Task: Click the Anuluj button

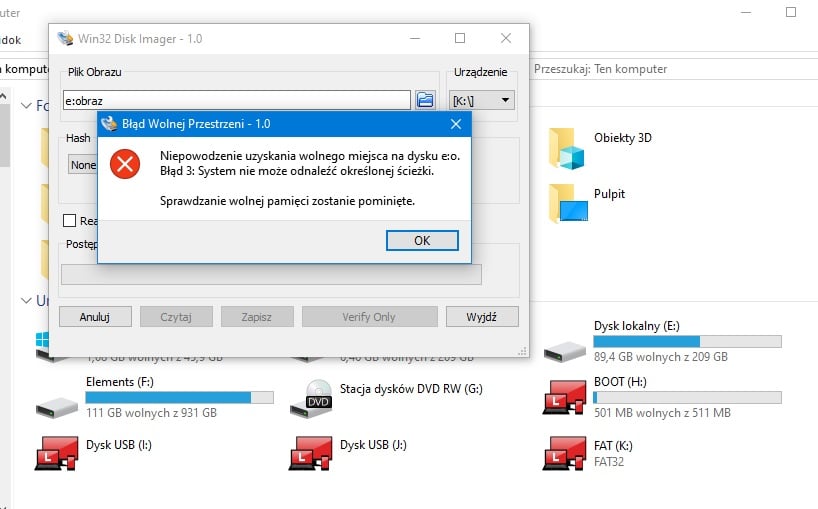Action: click(95, 317)
